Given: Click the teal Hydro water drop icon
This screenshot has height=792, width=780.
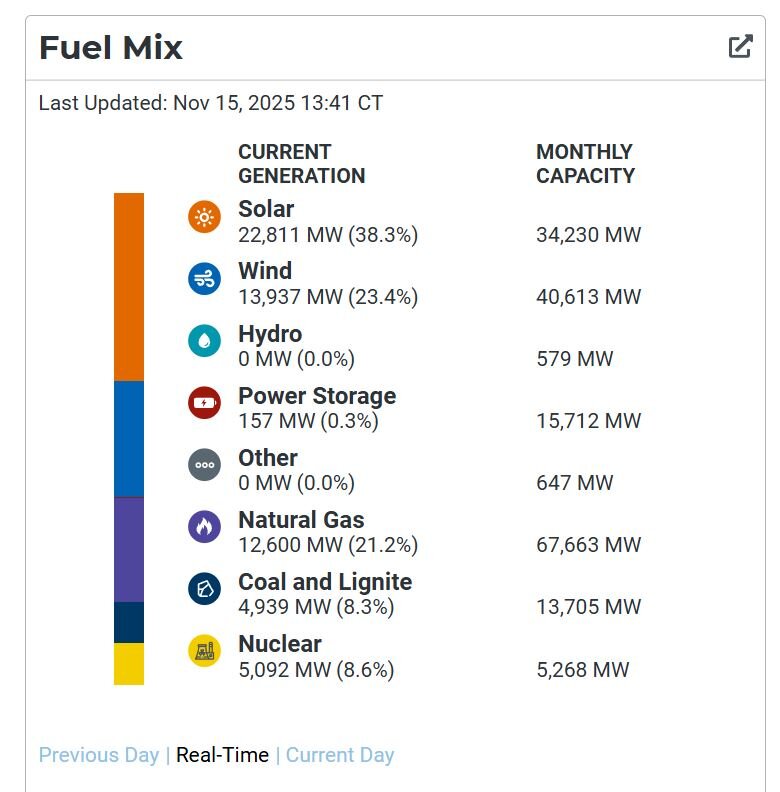Looking at the screenshot, I should tap(204, 341).
